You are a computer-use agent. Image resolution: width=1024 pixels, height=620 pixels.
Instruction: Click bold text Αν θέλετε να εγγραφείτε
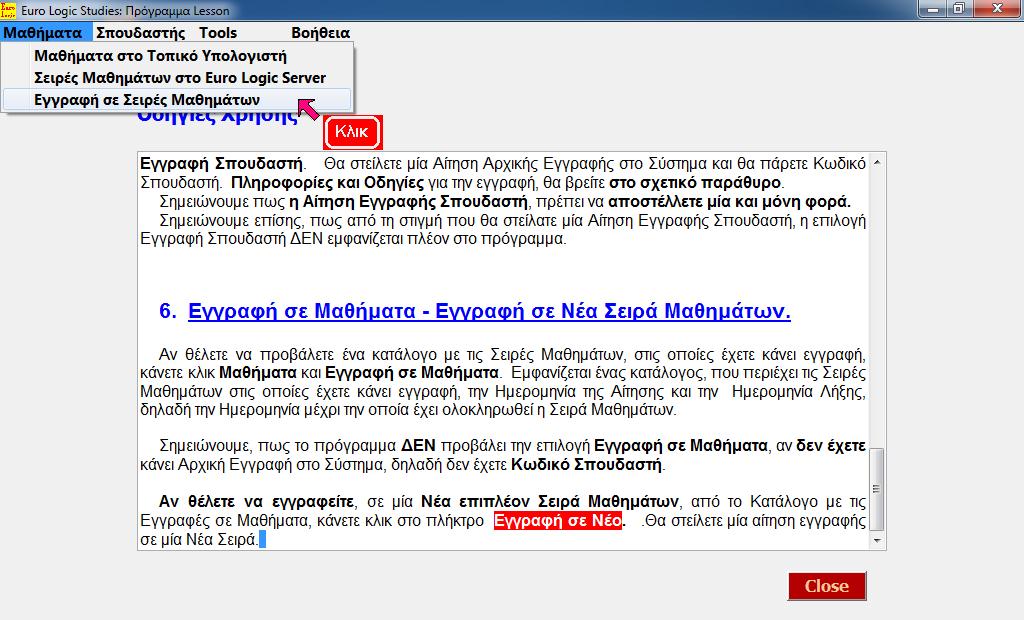257,502
